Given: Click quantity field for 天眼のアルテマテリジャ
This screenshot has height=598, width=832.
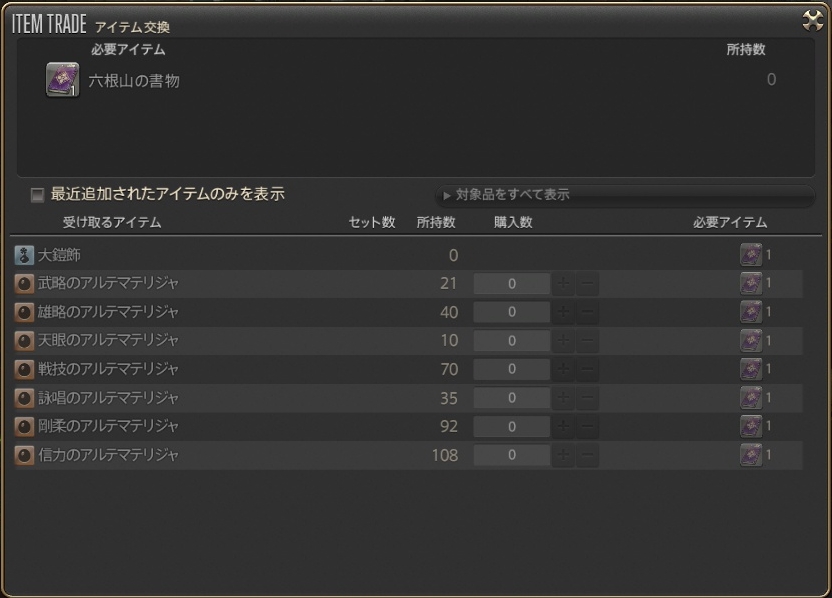Looking at the screenshot, I should [511, 341].
